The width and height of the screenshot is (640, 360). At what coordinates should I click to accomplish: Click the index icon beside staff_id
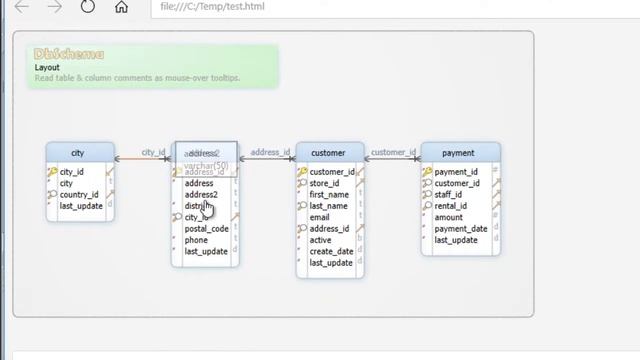pos(427,194)
